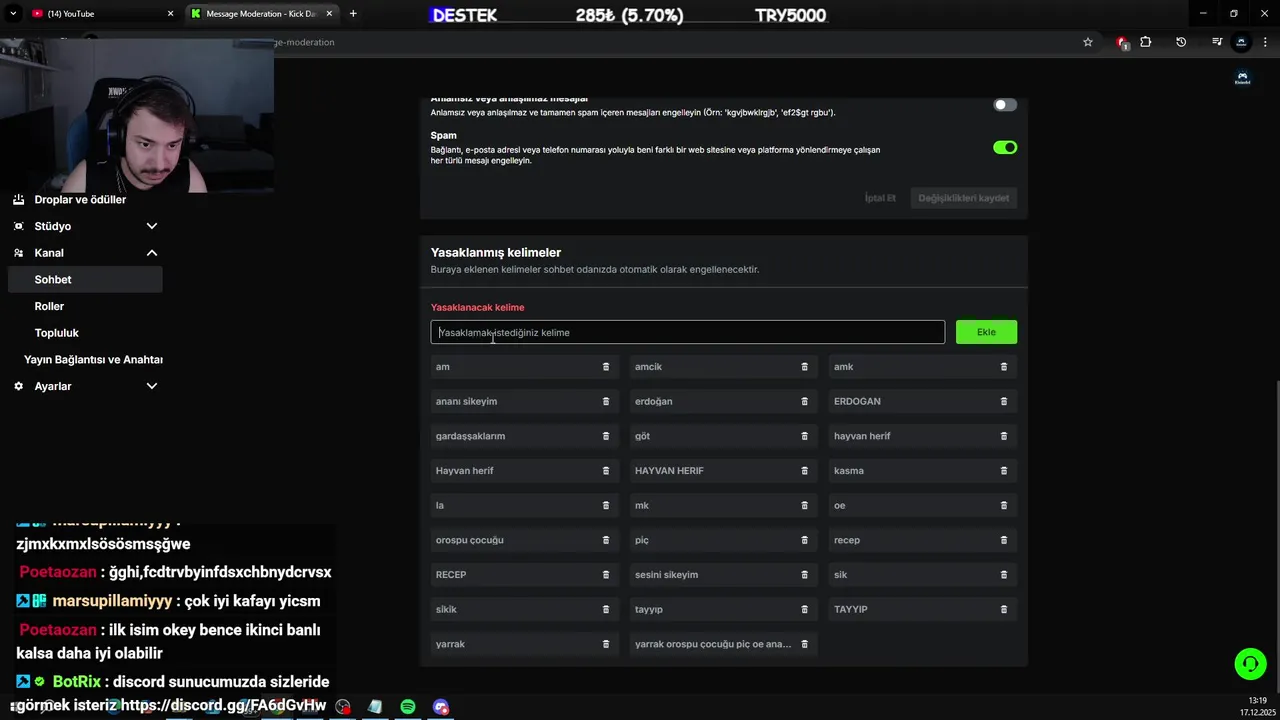Click the trash icon for "göt"

804,436
